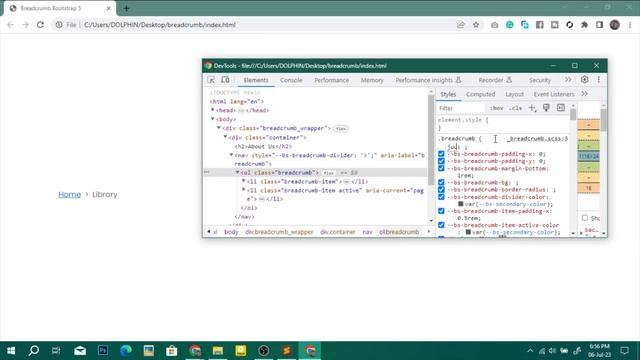This screenshot has width=640, height=360.
Task: Expand the head element node
Action: point(213,110)
